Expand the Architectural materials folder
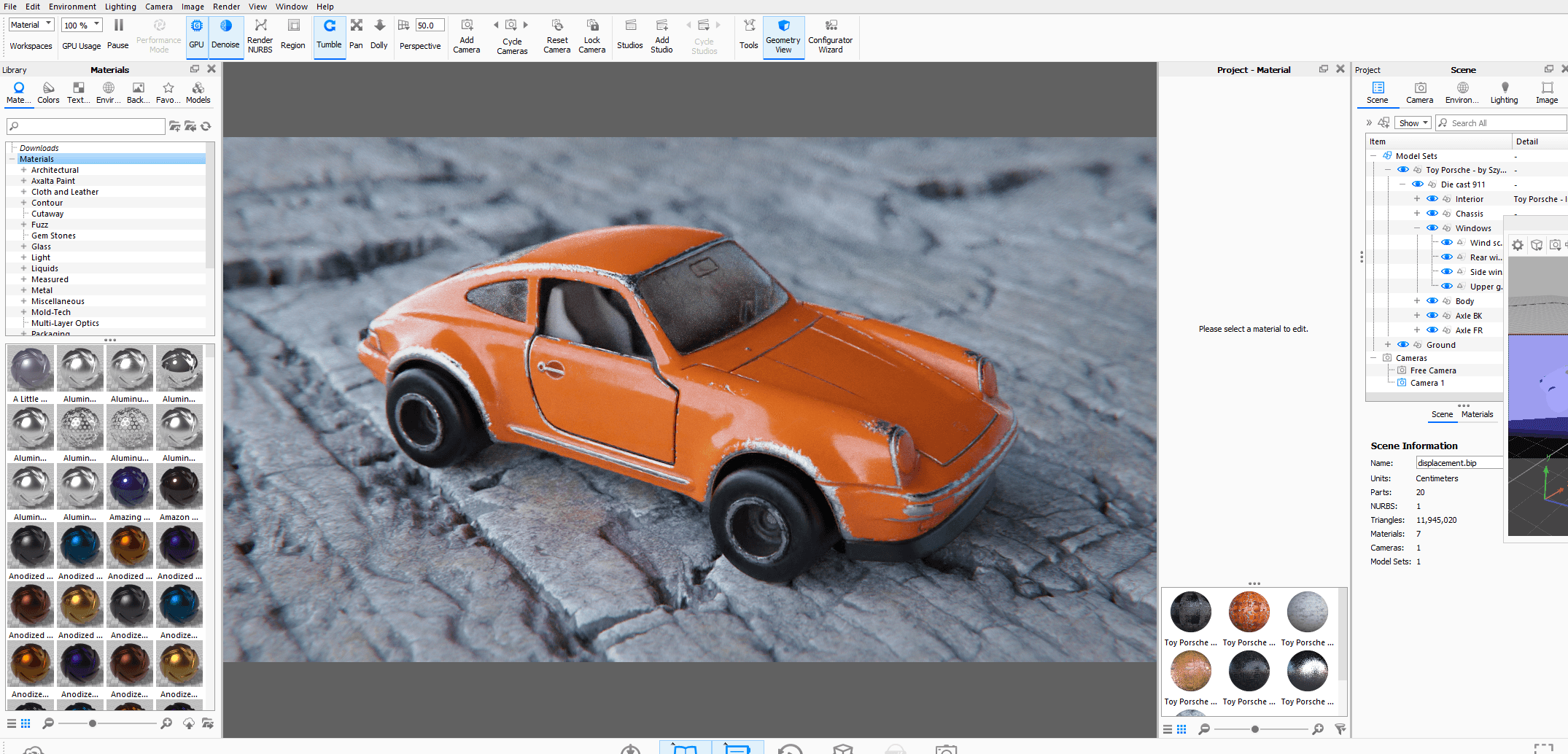1568x754 pixels. click(x=24, y=170)
